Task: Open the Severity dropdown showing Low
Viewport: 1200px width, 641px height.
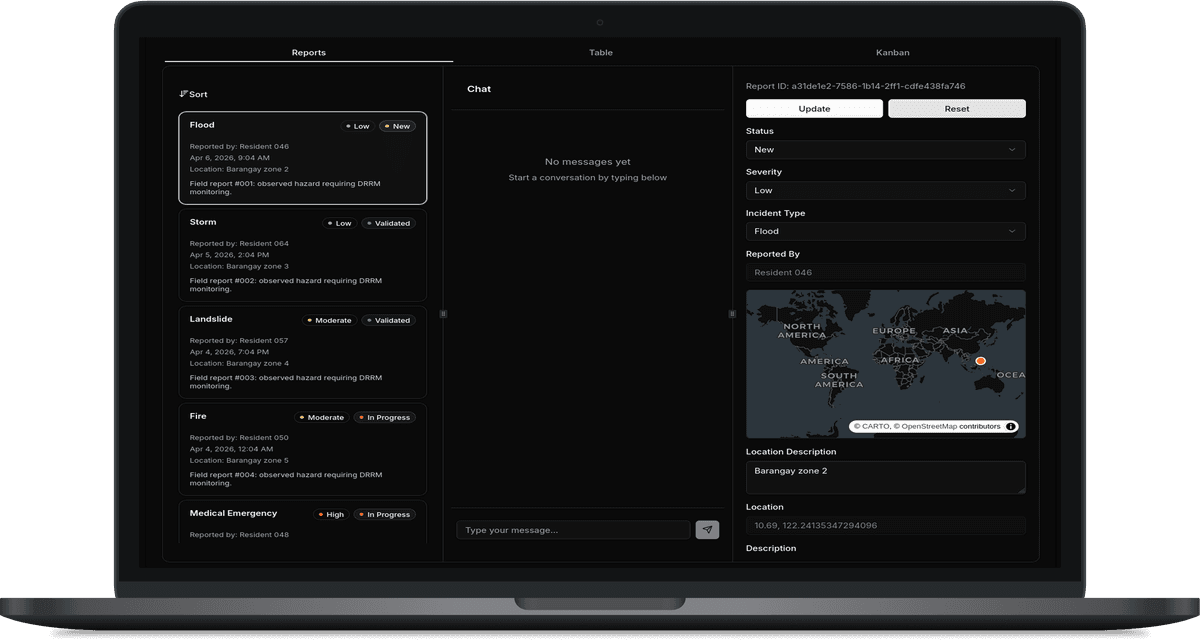Action: coord(885,190)
